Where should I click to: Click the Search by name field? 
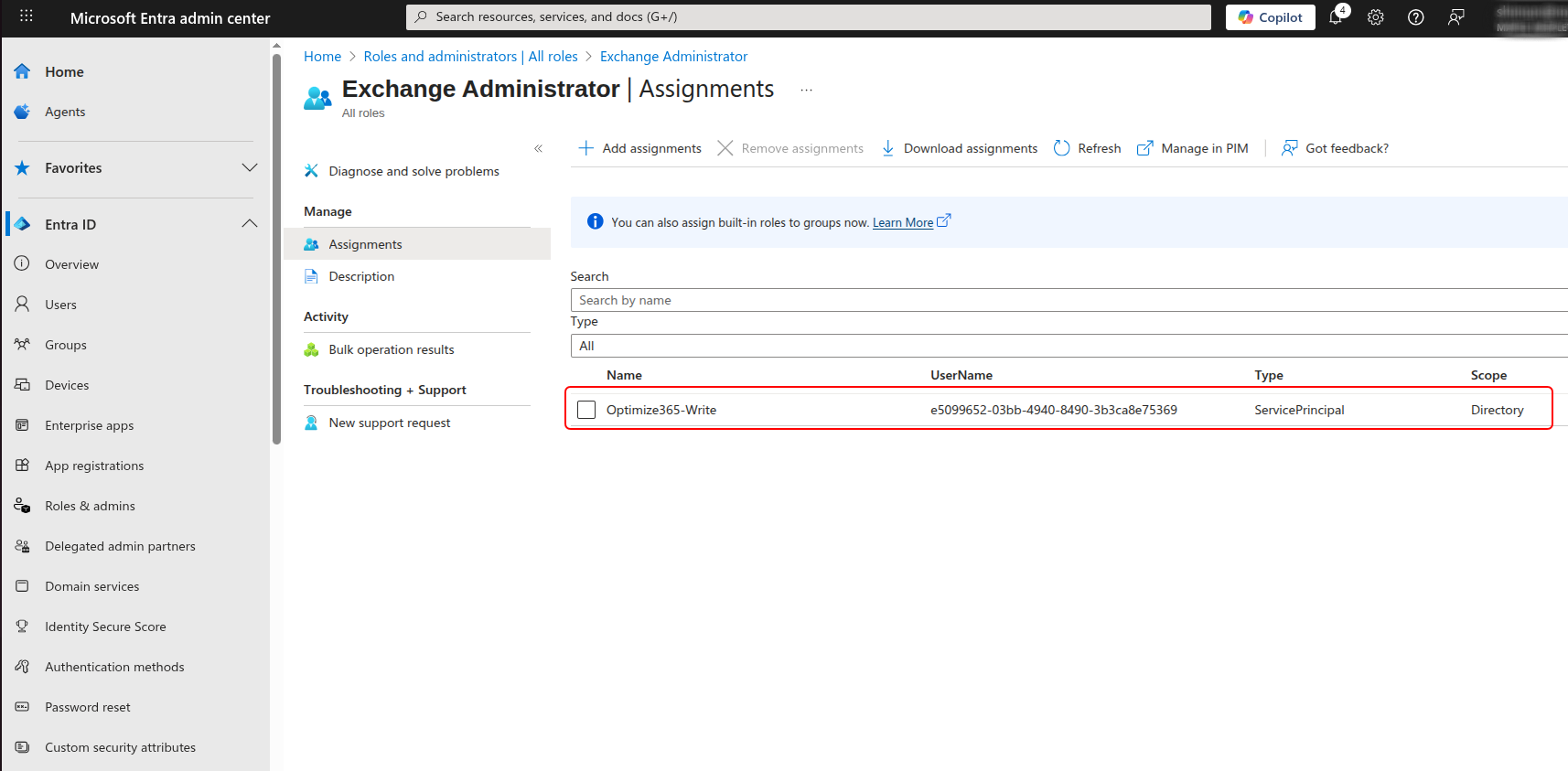pos(1069,300)
